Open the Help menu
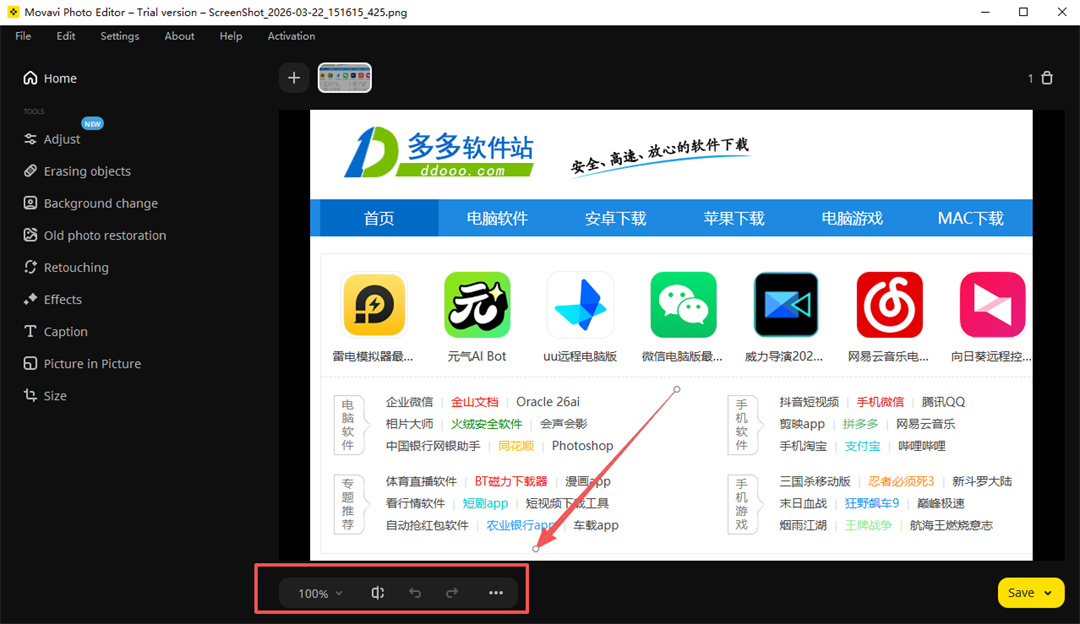Image resolution: width=1080 pixels, height=624 pixels. [x=231, y=36]
